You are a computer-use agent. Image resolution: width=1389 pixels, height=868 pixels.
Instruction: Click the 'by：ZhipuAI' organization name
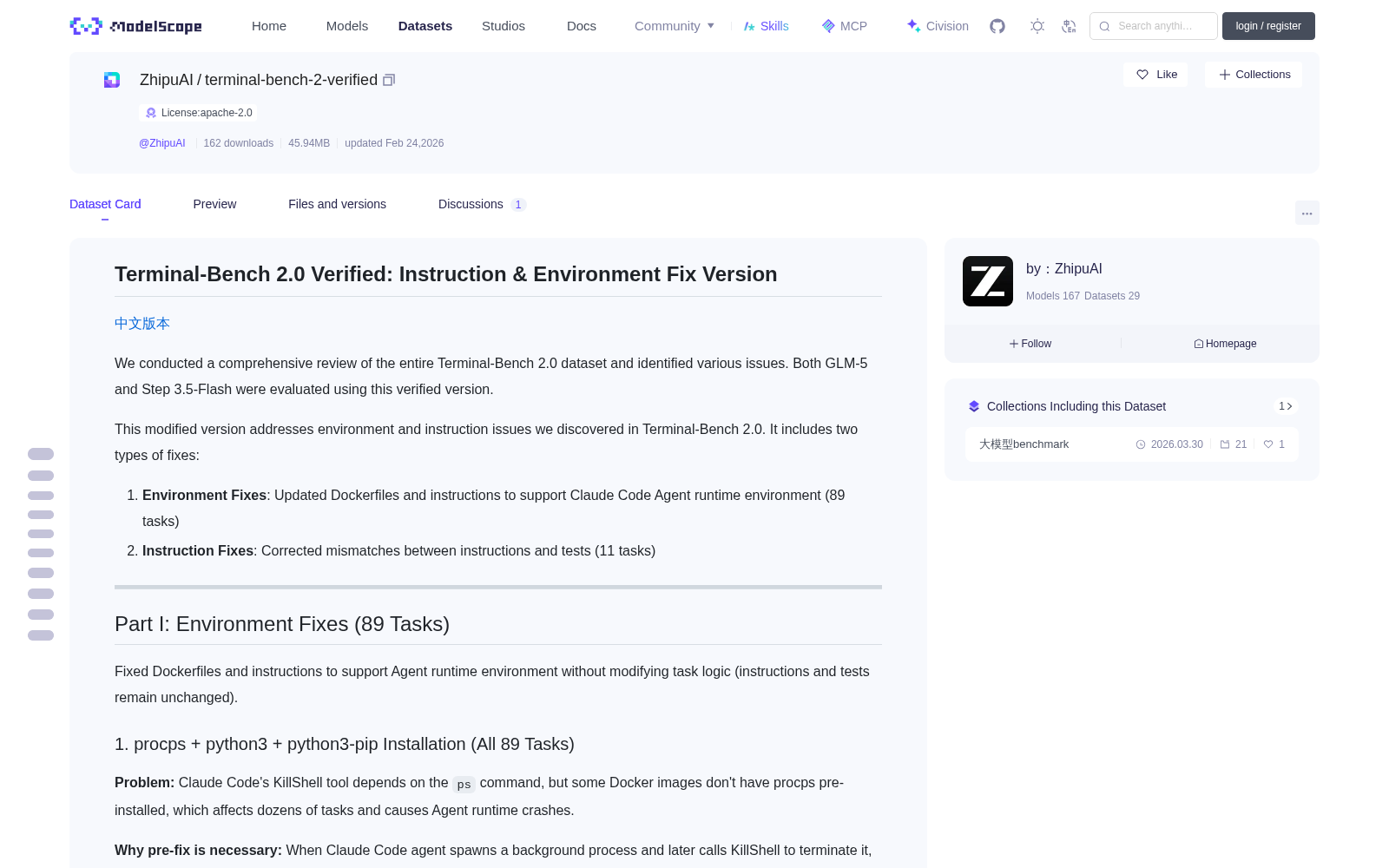(x=1064, y=269)
